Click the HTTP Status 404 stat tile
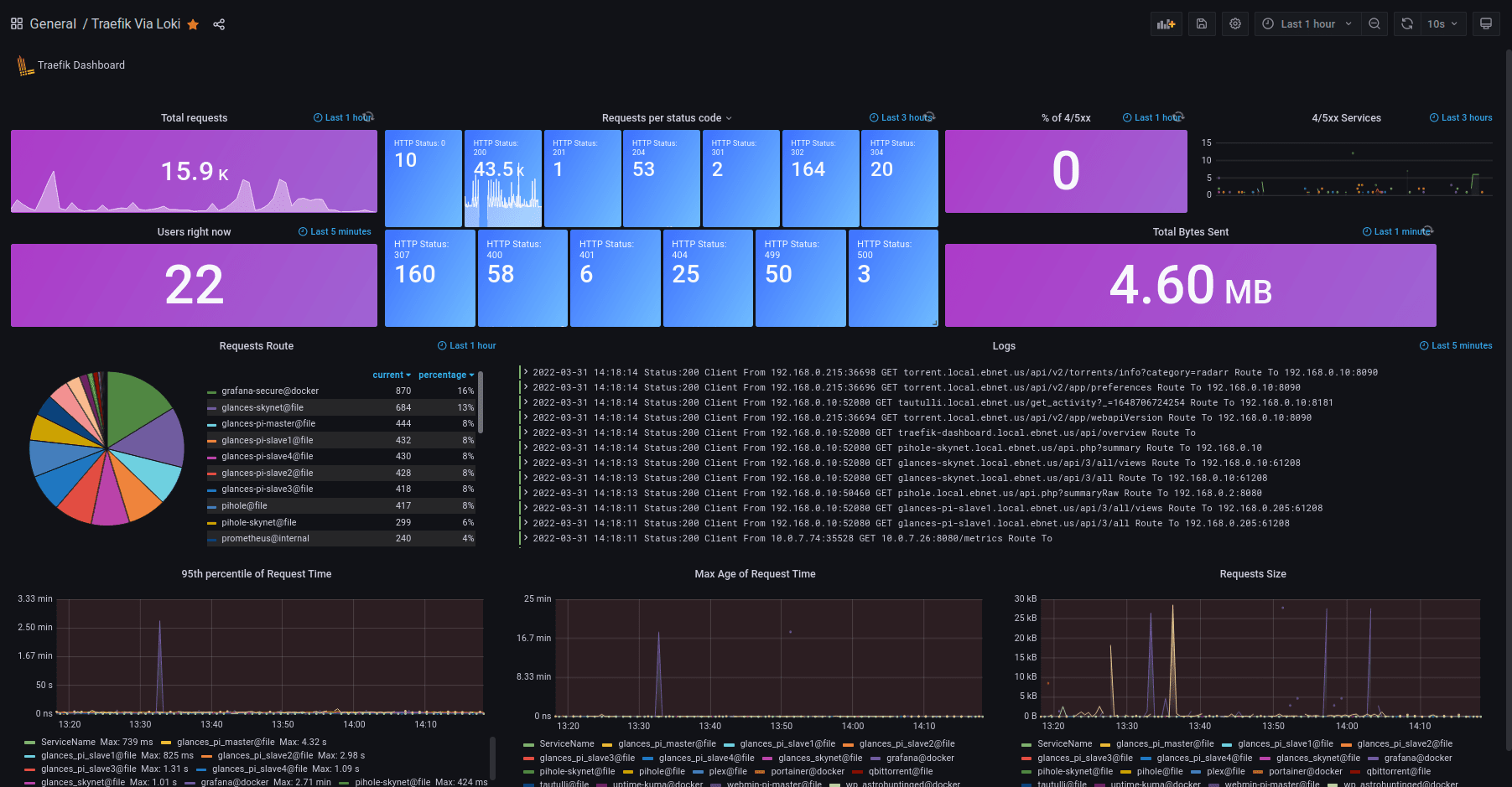 [708, 278]
